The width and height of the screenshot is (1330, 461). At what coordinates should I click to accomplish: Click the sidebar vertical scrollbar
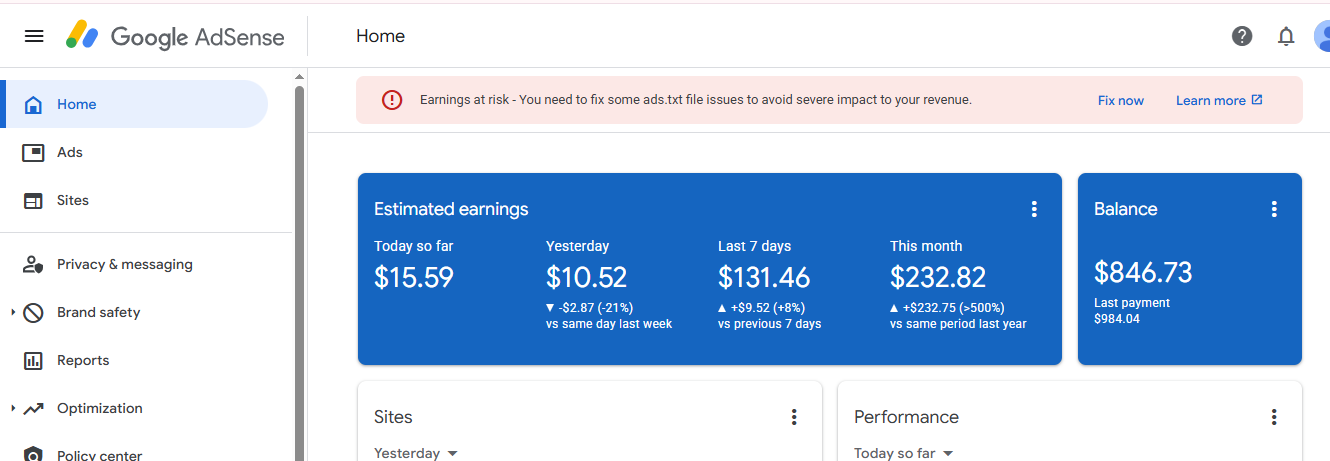pyautogui.click(x=299, y=270)
